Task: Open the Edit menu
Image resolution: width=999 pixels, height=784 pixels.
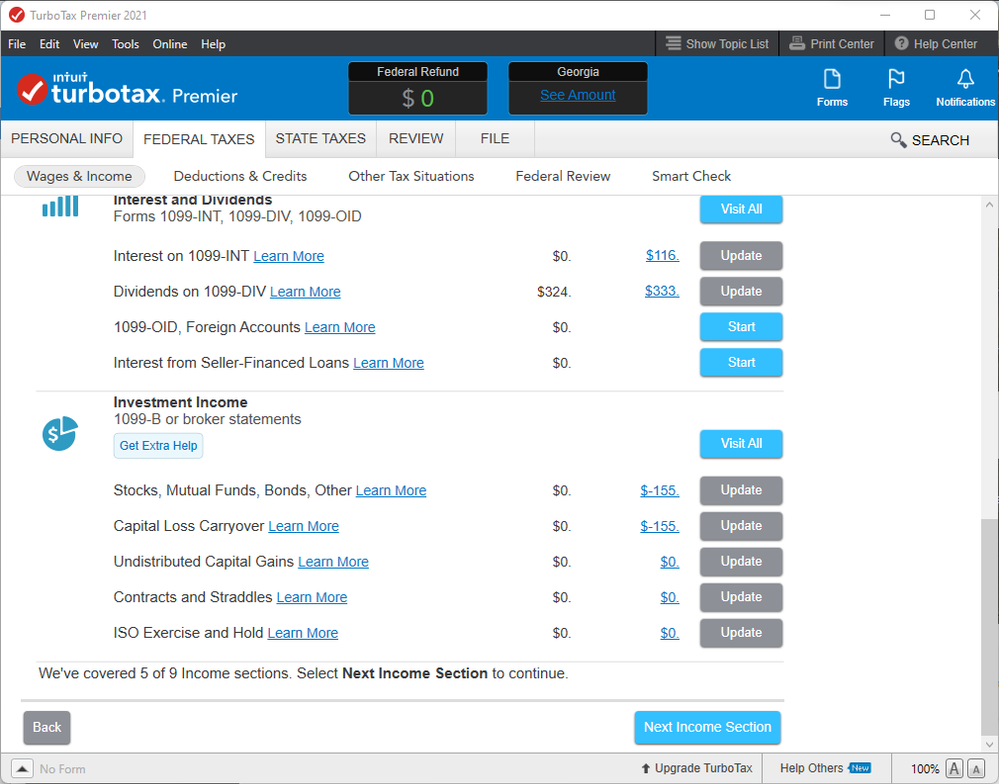Action: pos(49,44)
